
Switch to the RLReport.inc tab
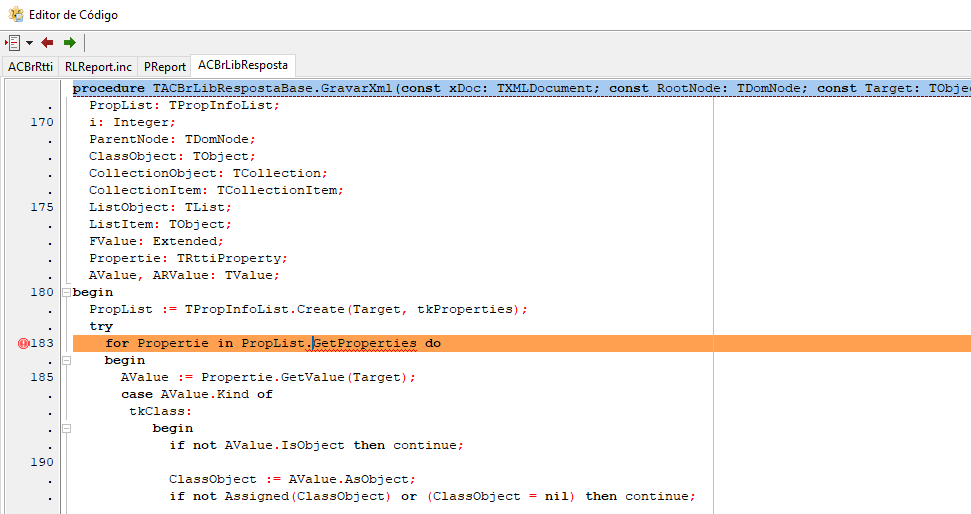[98, 66]
